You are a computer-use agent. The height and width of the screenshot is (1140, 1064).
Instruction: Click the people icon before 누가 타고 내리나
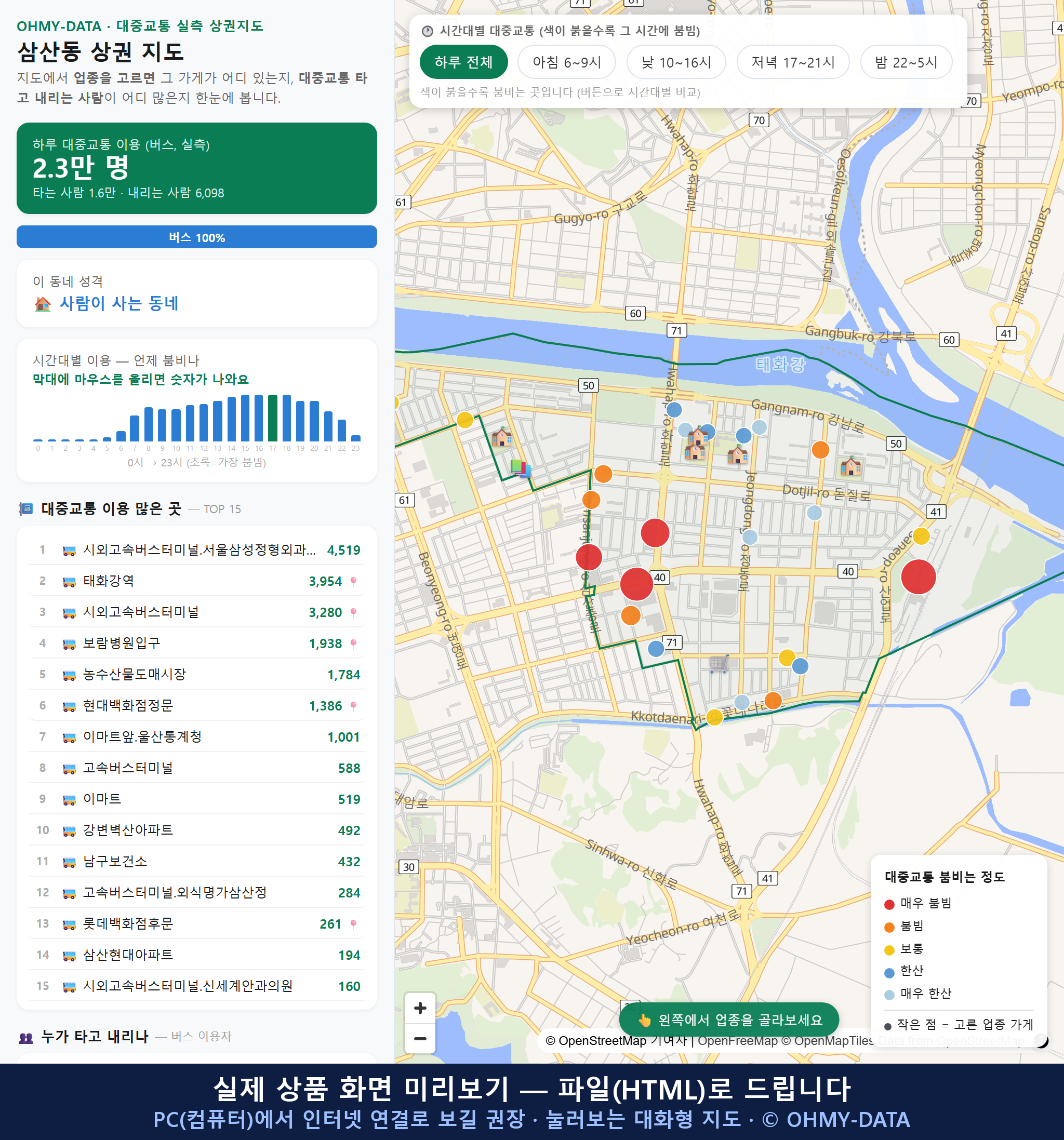(26, 1037)
